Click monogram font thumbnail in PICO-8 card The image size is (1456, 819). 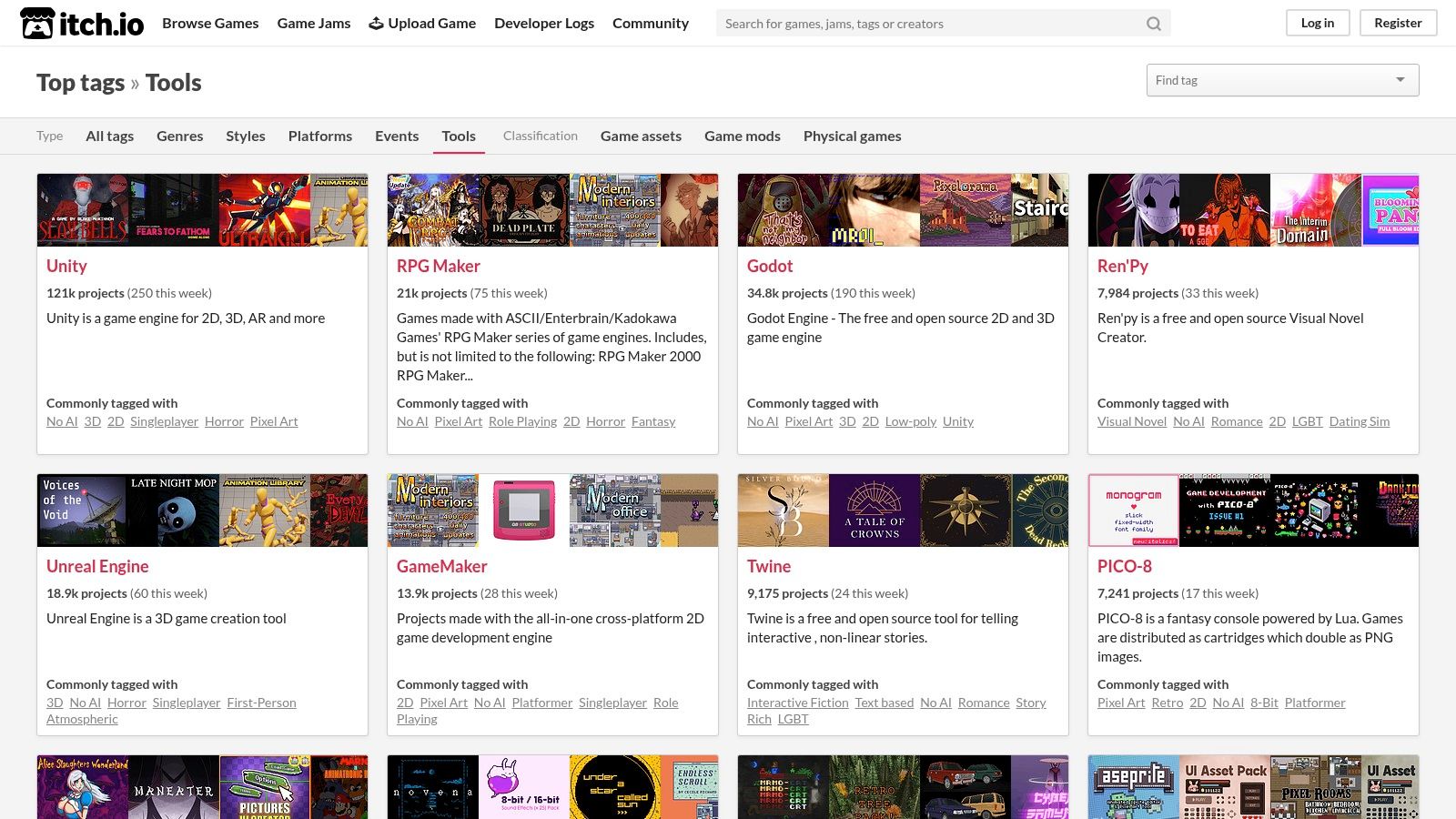tap(1134, 511)
